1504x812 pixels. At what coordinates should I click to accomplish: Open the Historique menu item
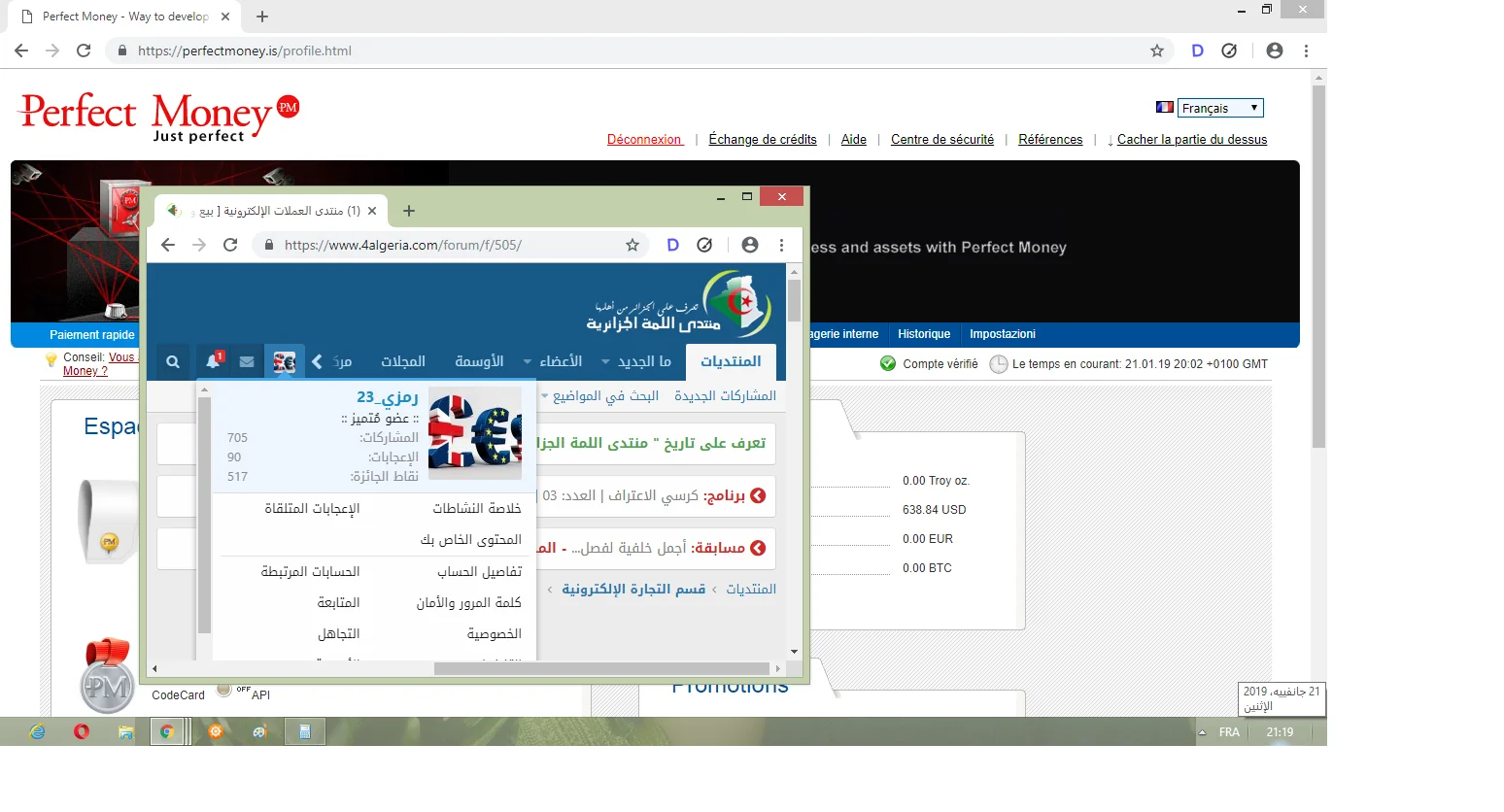pos(923,334)
